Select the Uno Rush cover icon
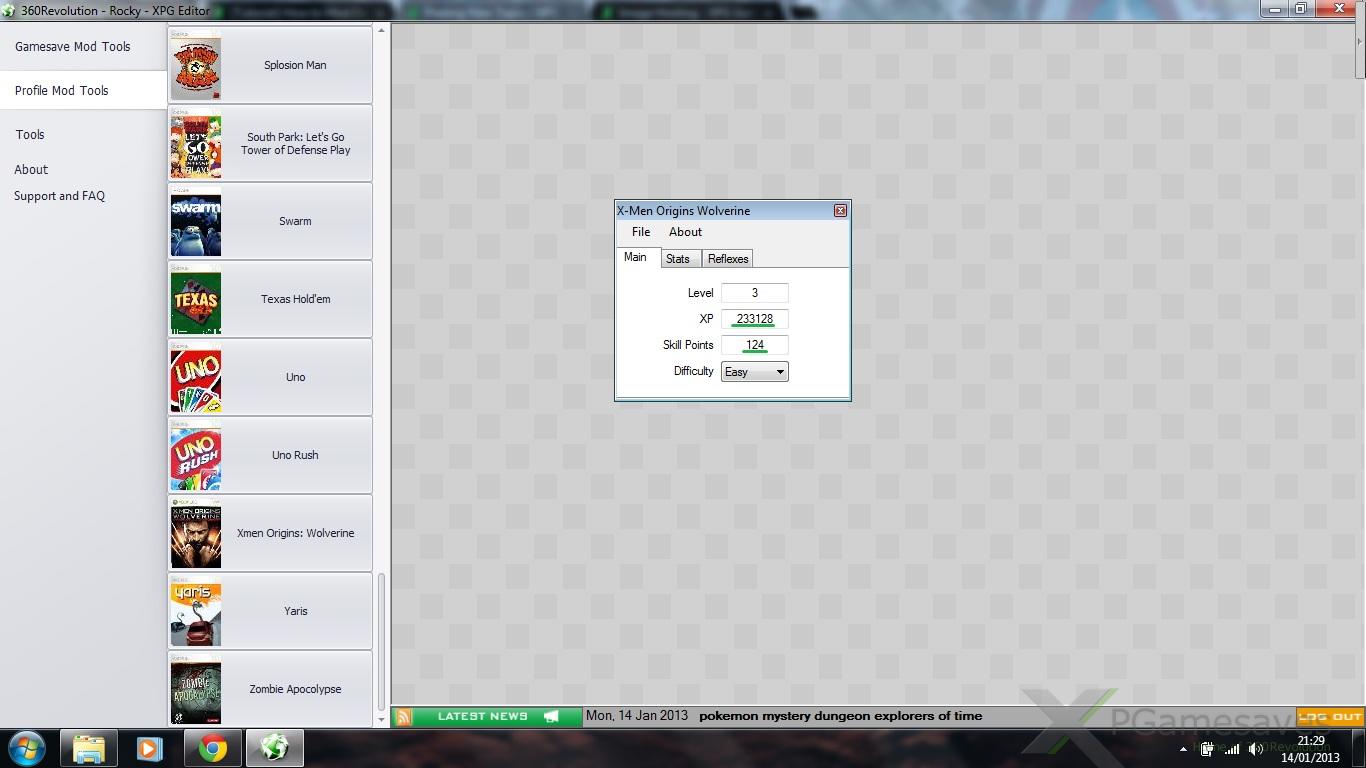Viewport: 1366px width, 768px height. (x=196, y=456)
